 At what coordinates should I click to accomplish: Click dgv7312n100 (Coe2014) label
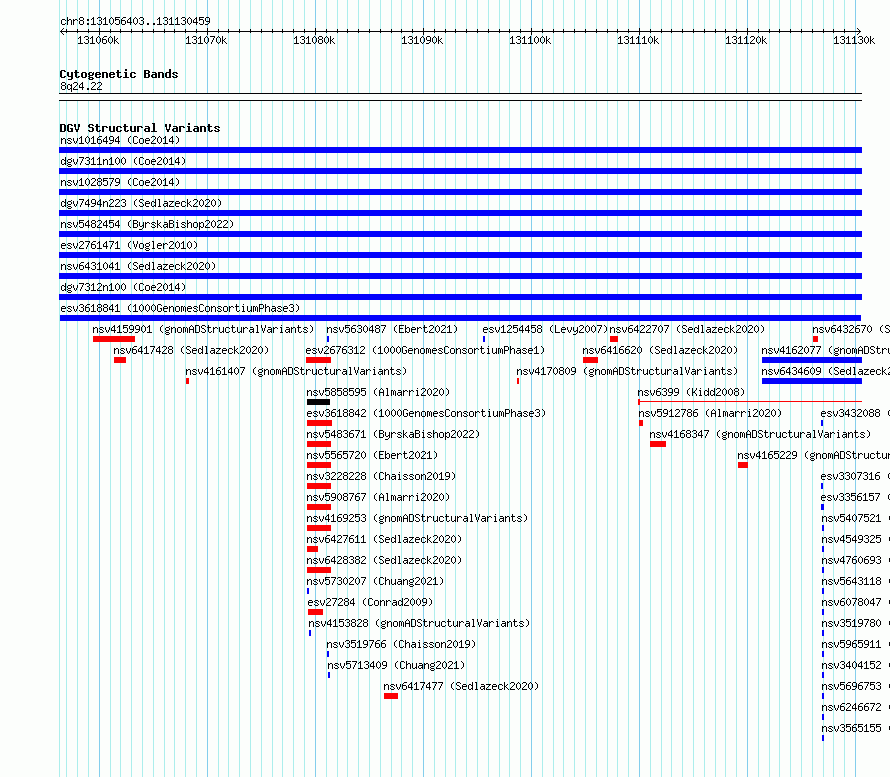[123, 287]
